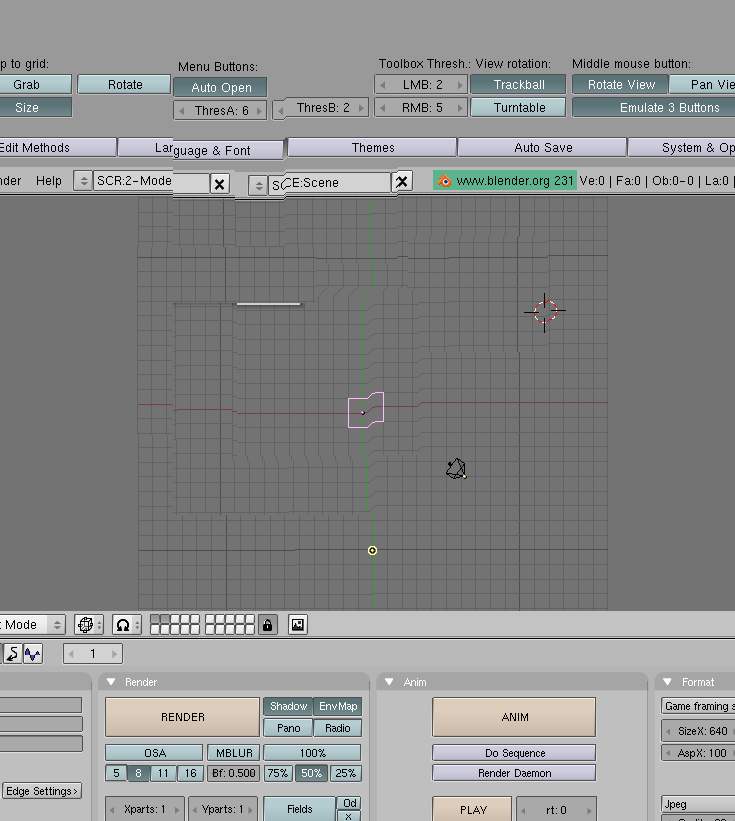Open the object Mode dropdown

30,625
